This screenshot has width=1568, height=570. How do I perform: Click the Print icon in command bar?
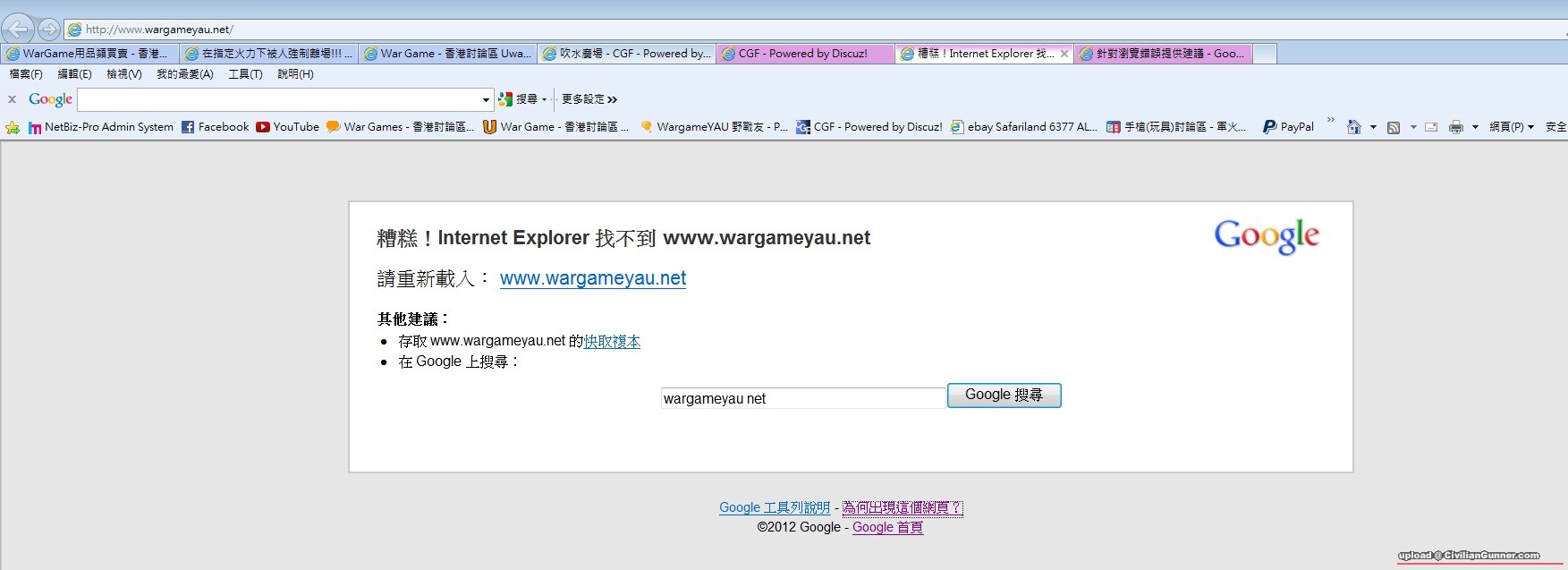(1455, 127)
